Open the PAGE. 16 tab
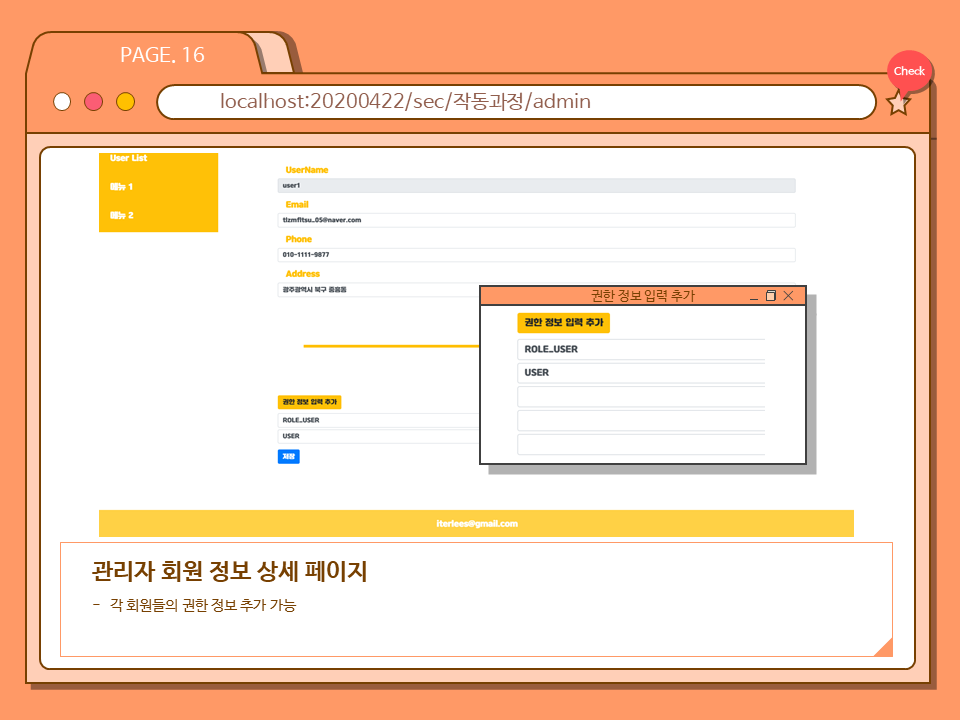The width and height of the screenshot is (960, 720). [161, 55]
